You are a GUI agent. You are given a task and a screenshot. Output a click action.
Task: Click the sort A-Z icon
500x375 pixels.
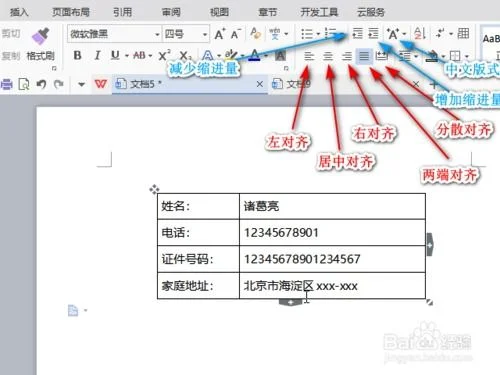[x=420, y=33]
